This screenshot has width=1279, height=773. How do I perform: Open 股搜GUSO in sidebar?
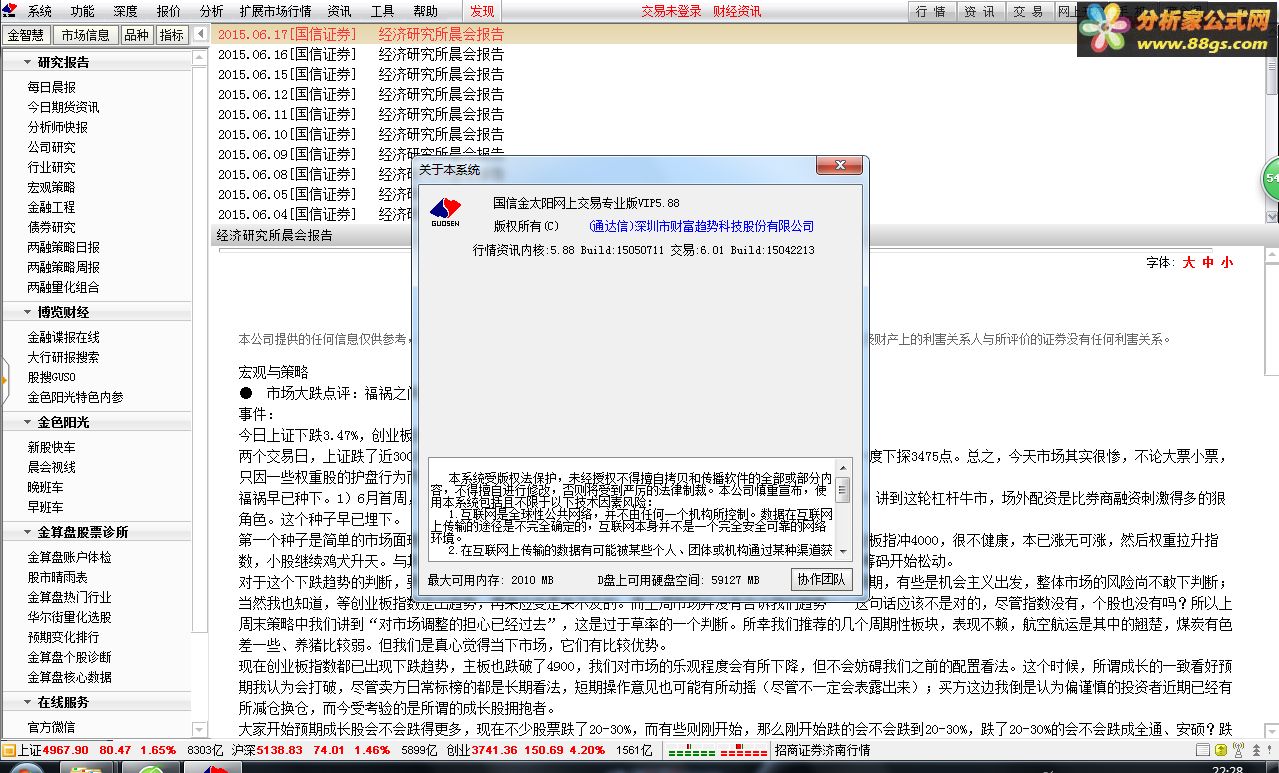[x=51, y=377]
